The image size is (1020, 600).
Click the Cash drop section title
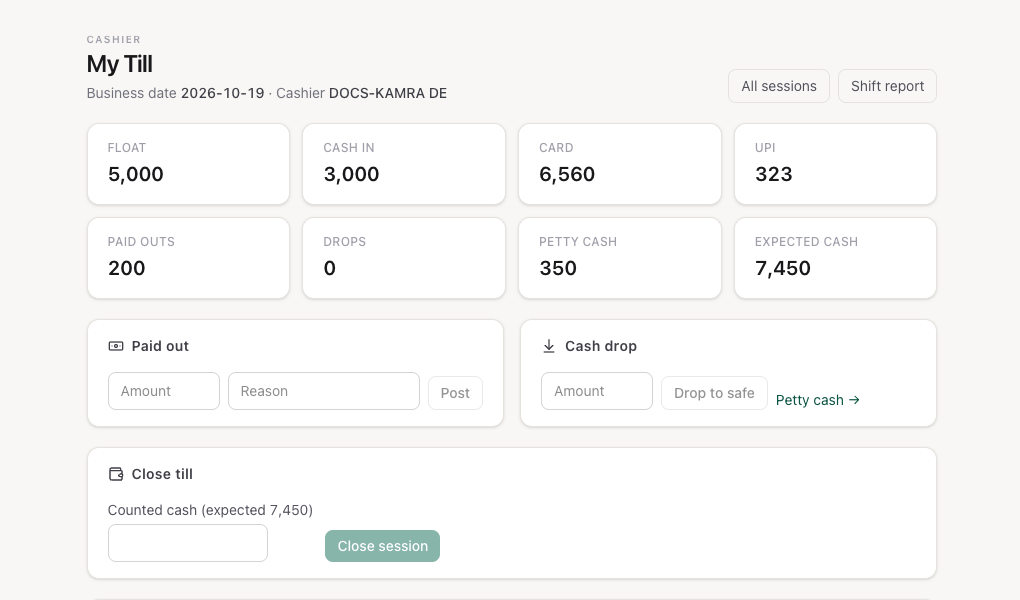coord(601,346)
